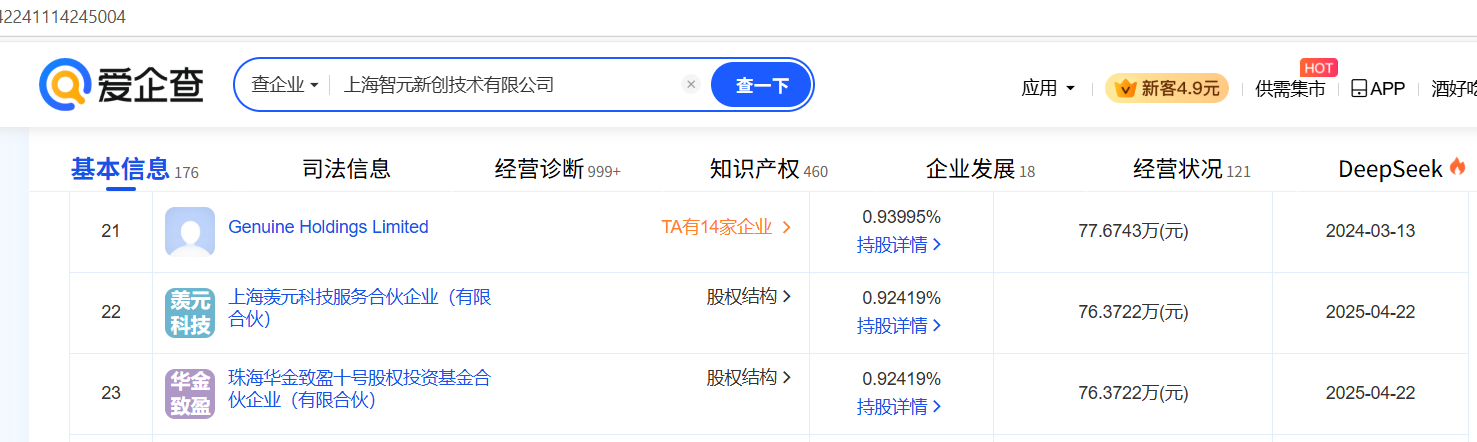Select the 76.3722万(元) amount in row 23
Image resolution: width=1477 pixels, height=442 pixels.
tap(1133, 393)
